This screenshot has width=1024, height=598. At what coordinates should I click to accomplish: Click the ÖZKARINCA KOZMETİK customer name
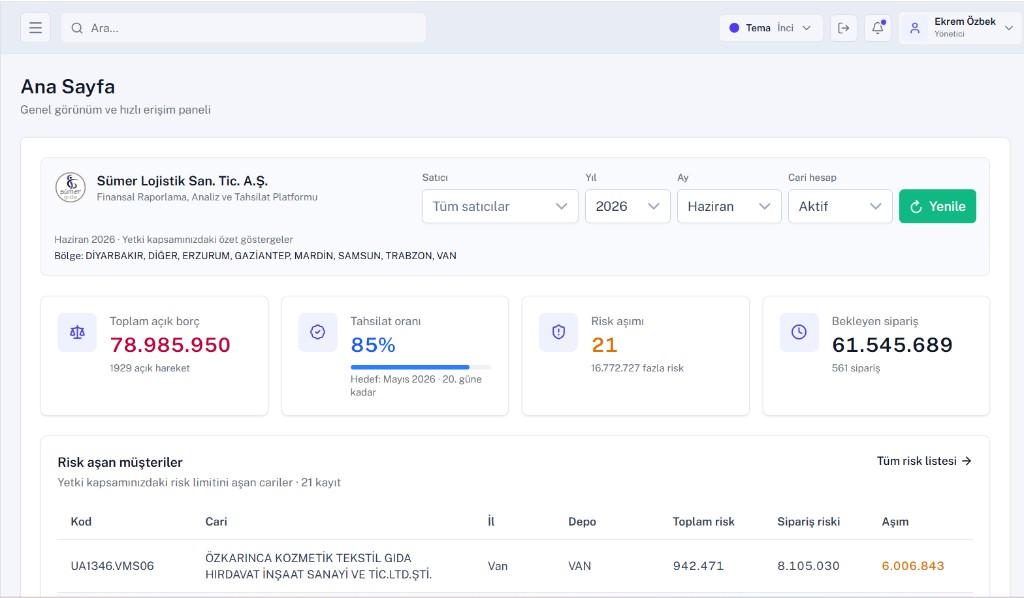319,566
